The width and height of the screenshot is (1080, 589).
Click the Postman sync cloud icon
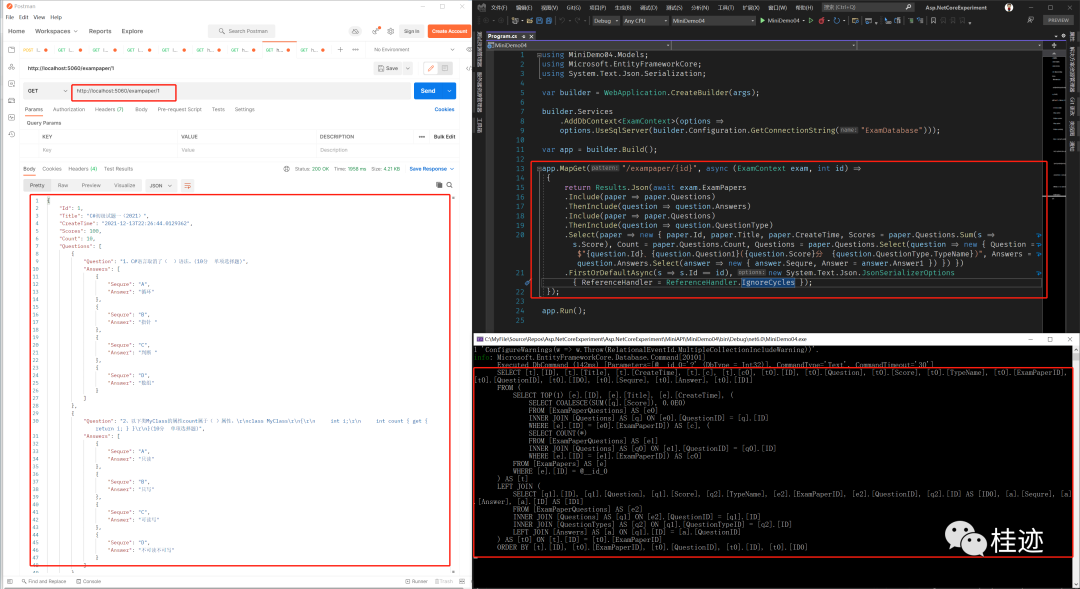click(355, 31)
